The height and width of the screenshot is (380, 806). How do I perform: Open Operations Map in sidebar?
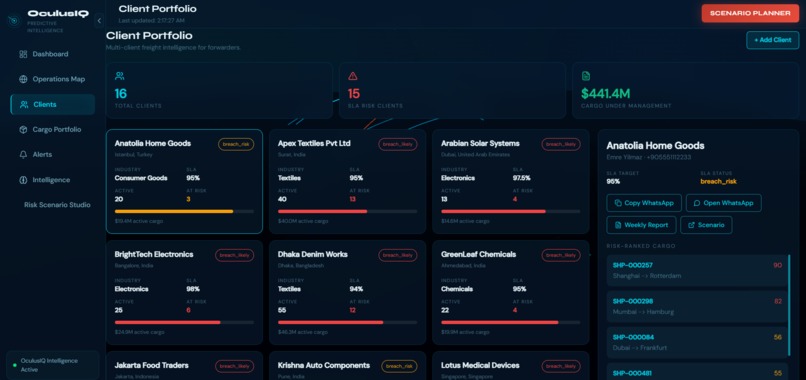tap(52, 79)
